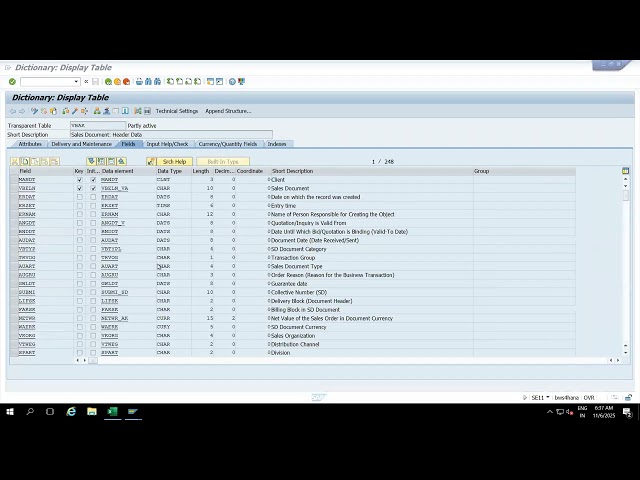This screenshot has height=480, width=640.
Task: Click the lock icon in the status bar
Action: point(629,398)
